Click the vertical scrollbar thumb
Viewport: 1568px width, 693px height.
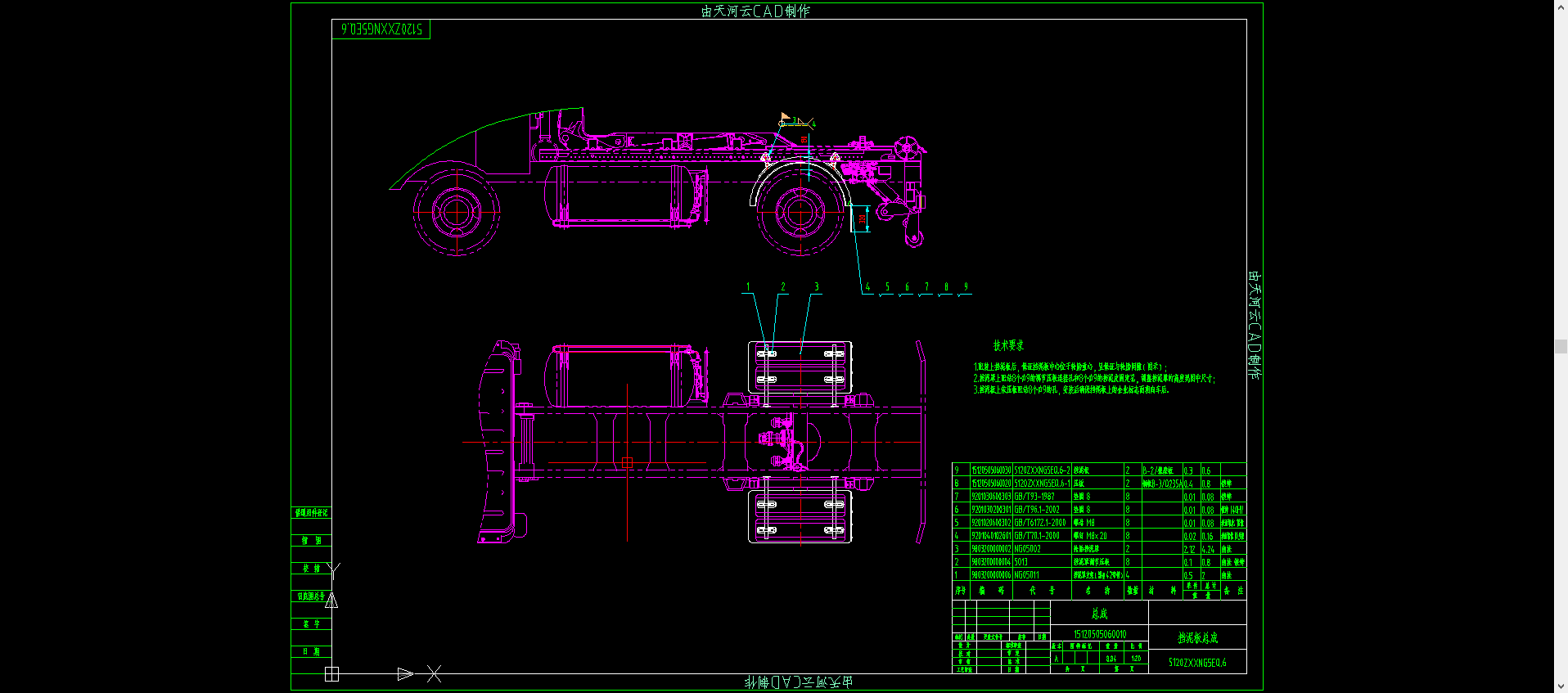point(1561,347)
